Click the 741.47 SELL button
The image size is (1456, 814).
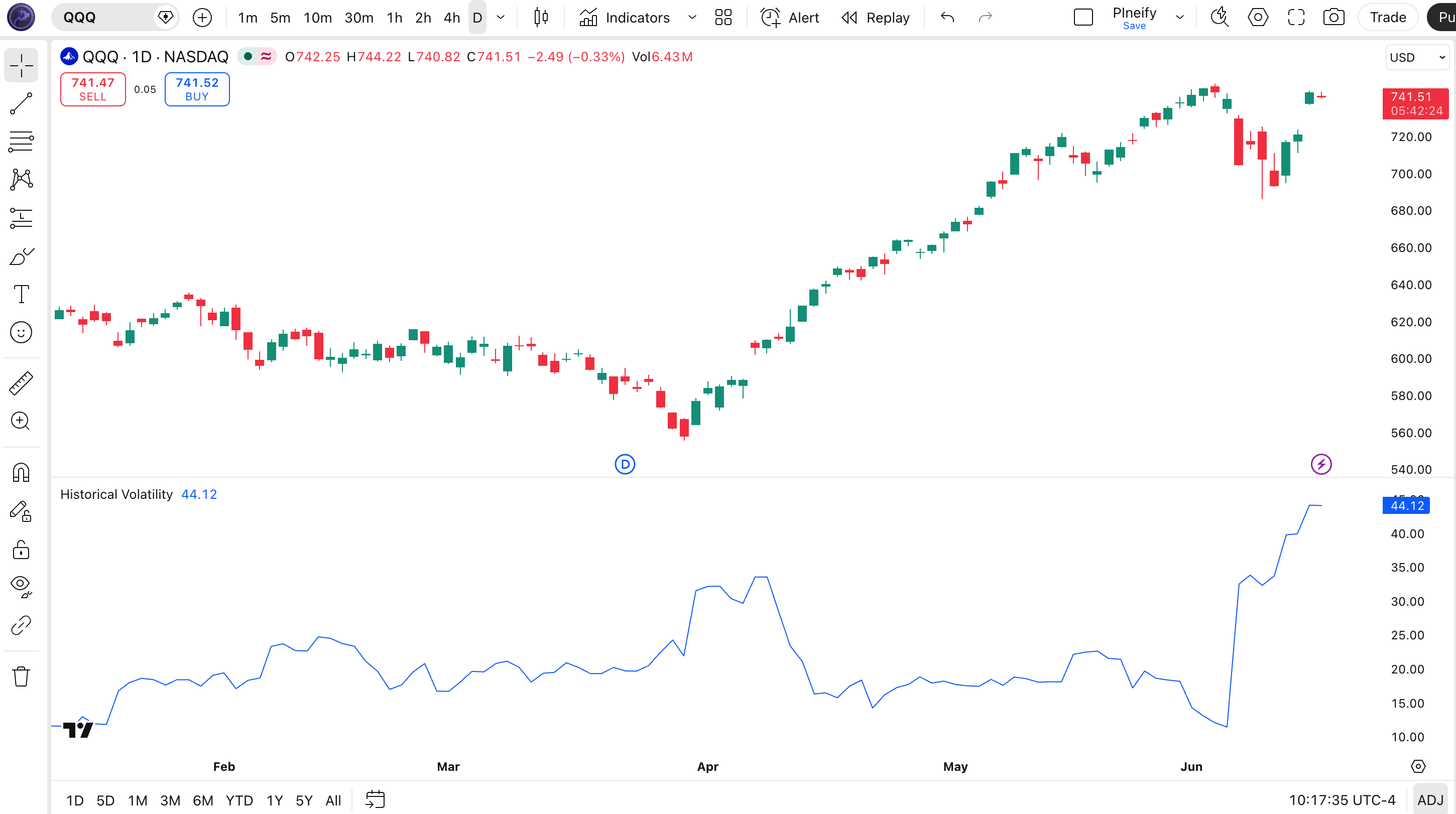pos(93,89)
